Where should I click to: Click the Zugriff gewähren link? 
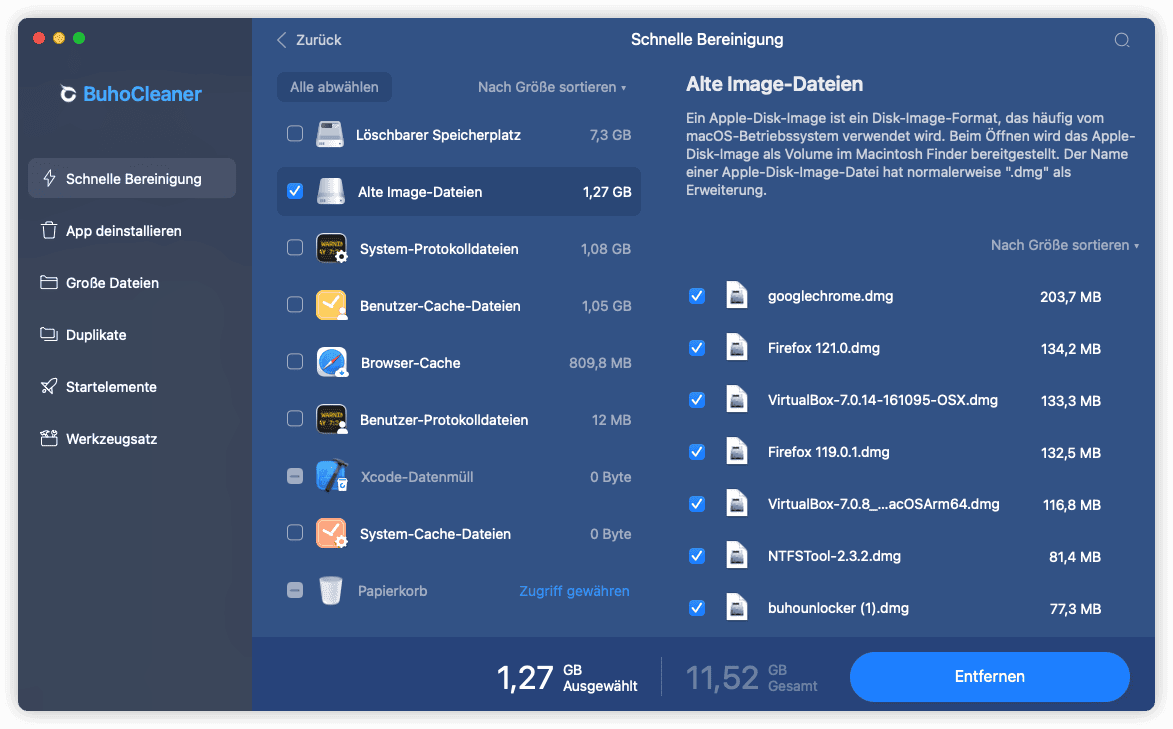[575, 591]
